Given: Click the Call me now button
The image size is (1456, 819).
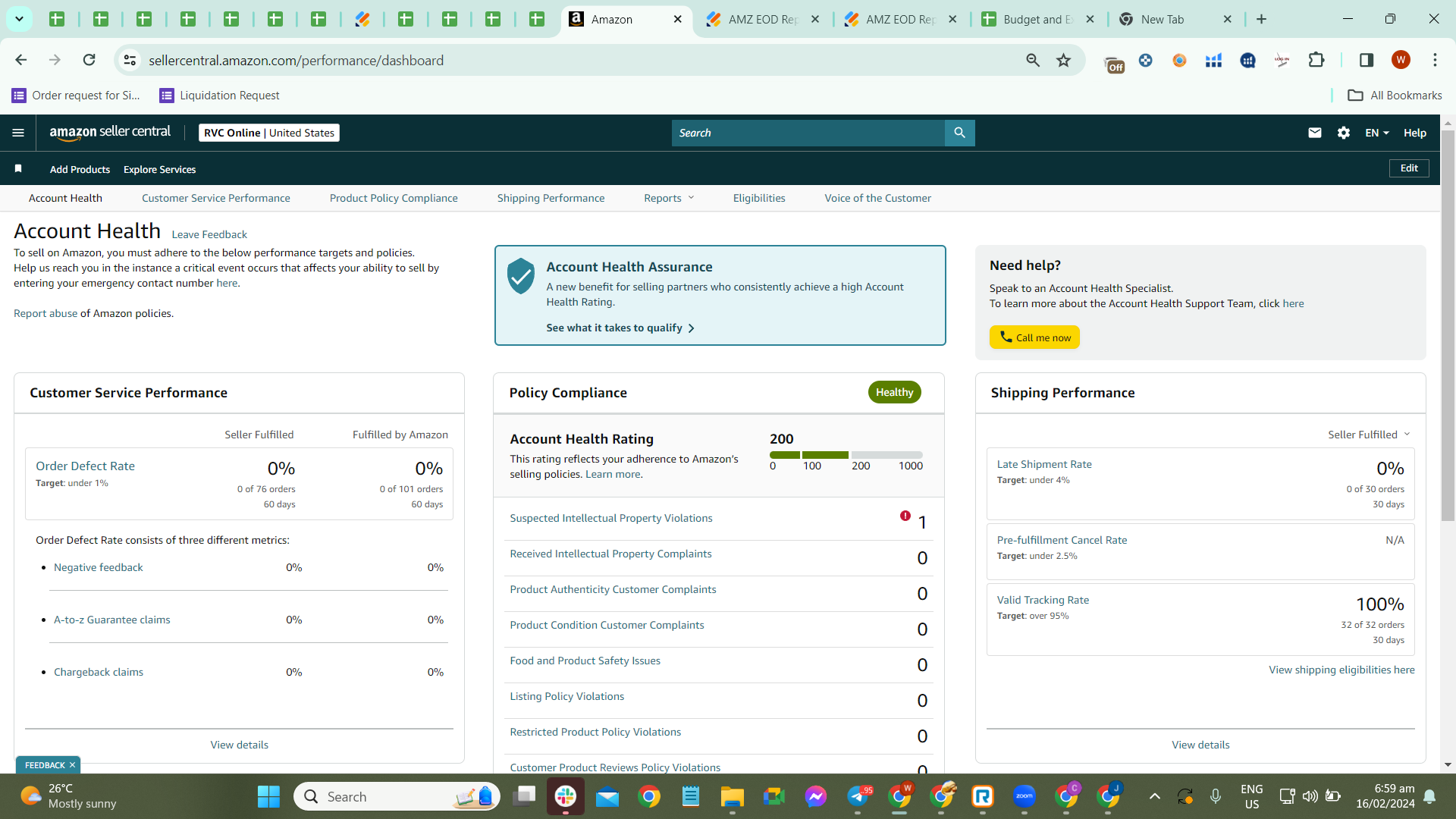Looking at the screenshot, I should tap(1034, 337).
